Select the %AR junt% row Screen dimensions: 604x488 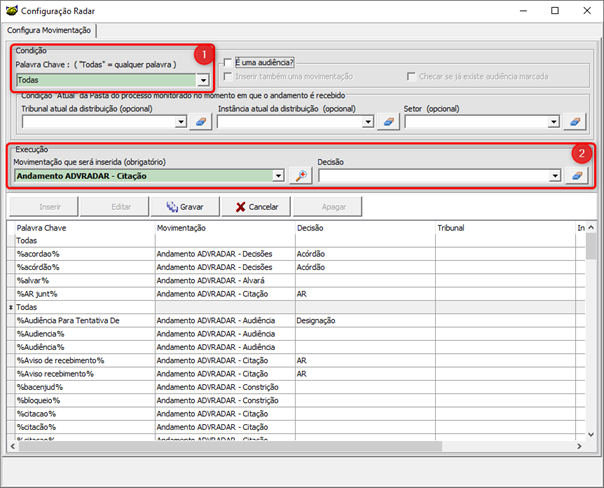coord(296,294)
